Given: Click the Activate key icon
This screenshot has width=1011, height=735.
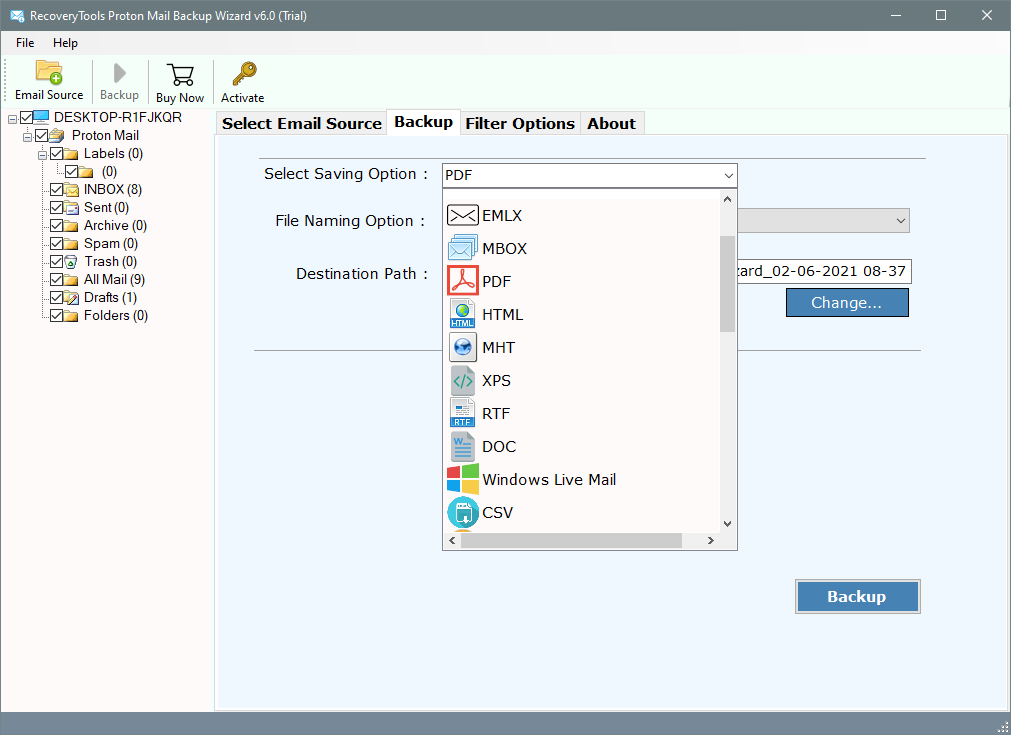Looking at the screenshot, I should tap(244, 74).
